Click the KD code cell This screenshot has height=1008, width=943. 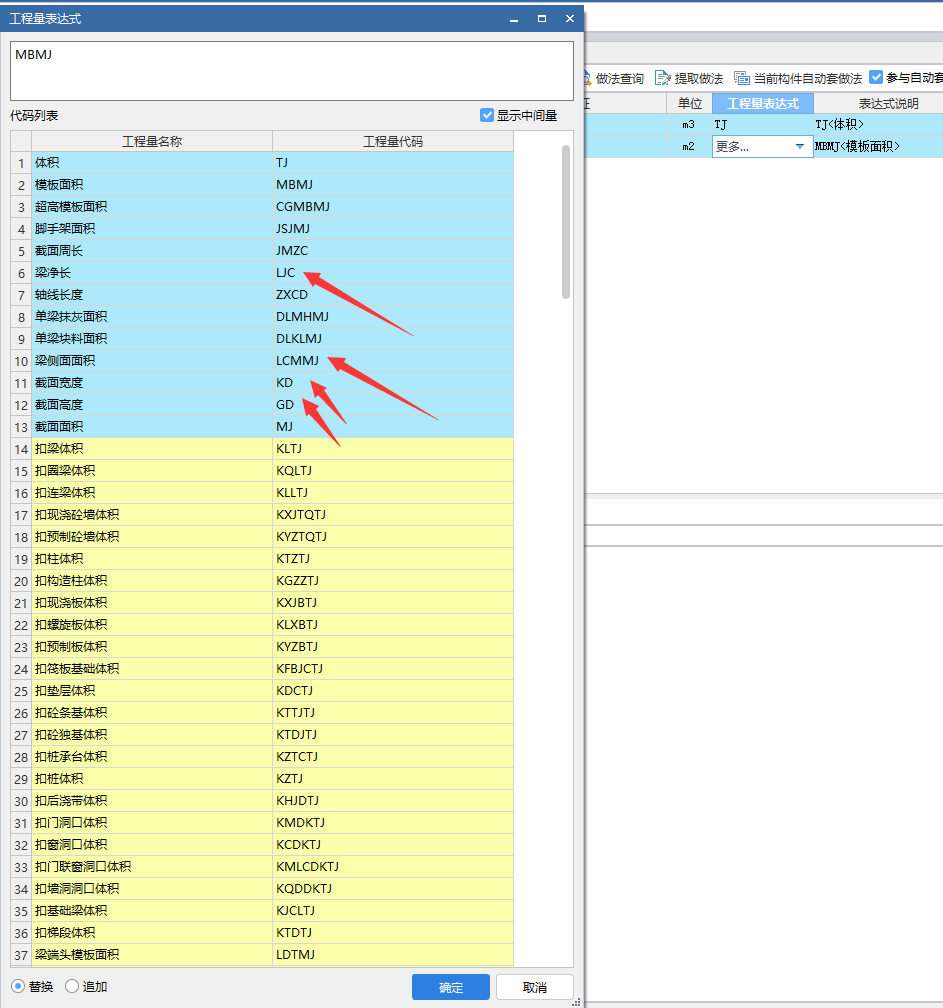[393, 382]
